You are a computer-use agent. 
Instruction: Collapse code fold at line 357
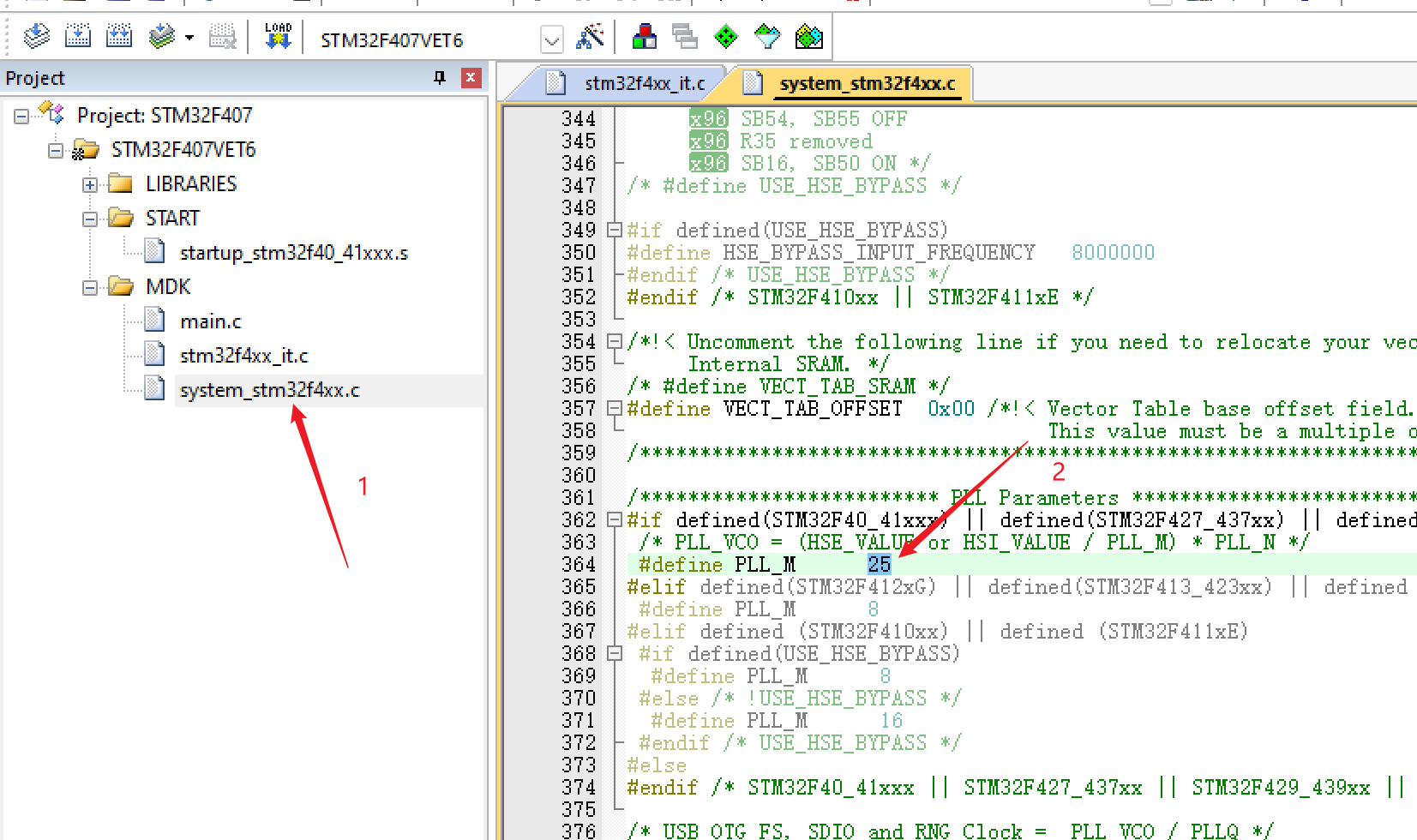click(x=614, y=408)
